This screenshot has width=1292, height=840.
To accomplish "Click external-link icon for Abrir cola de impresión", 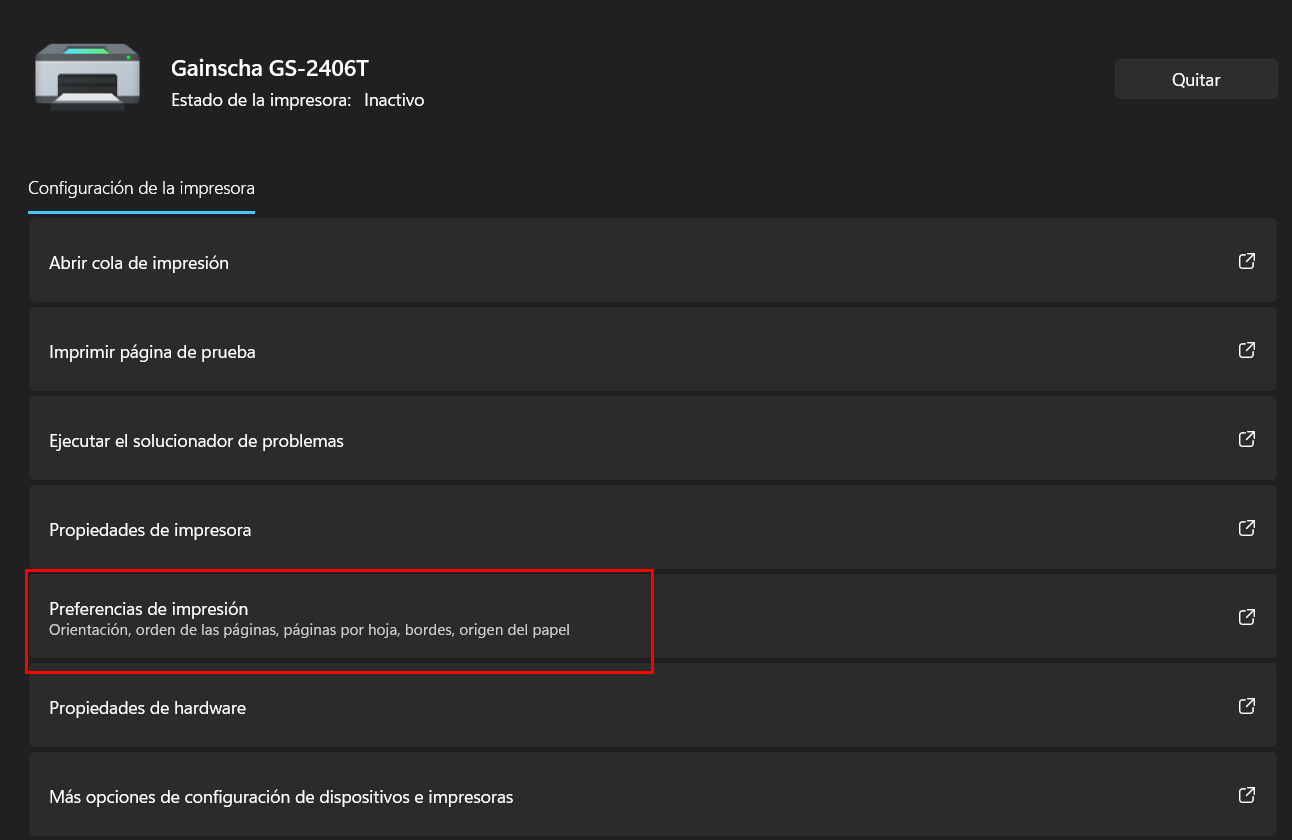I will tap(1246, 262).
